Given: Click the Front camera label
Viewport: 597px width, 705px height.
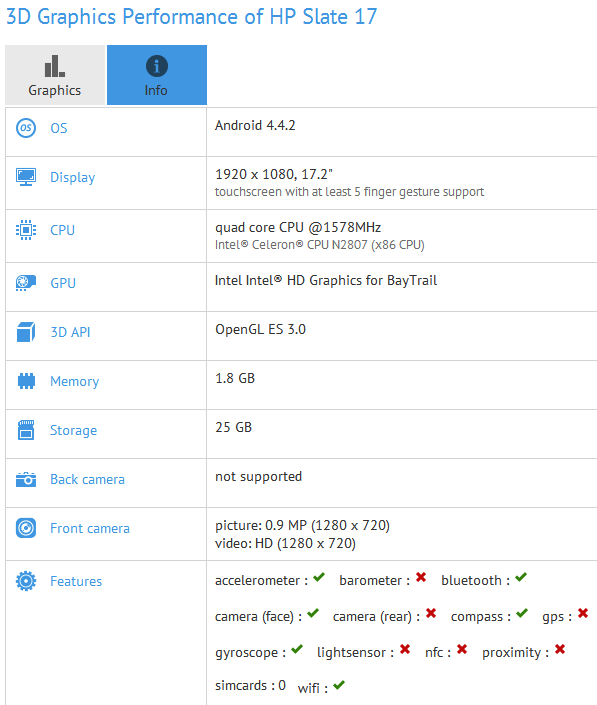Looking at the screenshot, I should [90, 528].
